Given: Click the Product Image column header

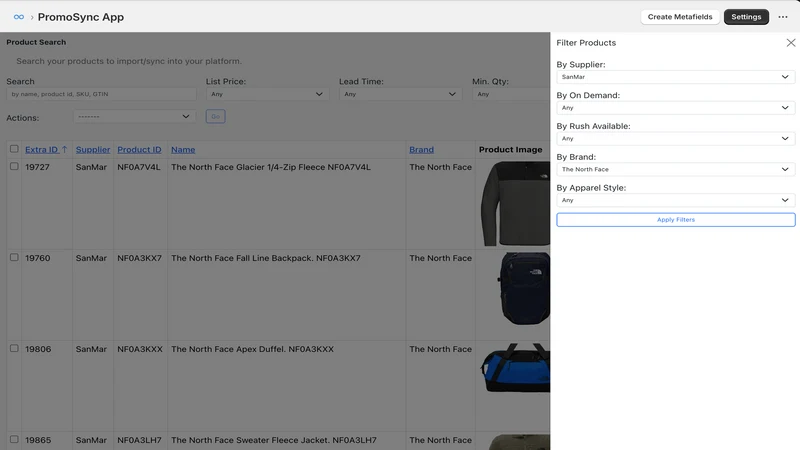Looking at the screenshot, I should [510, 149].
